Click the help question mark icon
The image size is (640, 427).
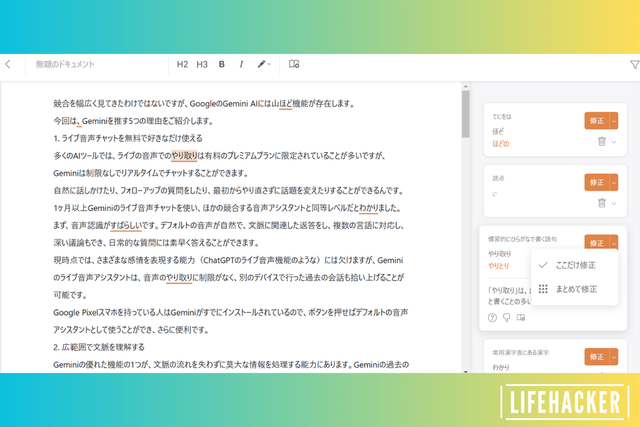(x=493, y=318)
